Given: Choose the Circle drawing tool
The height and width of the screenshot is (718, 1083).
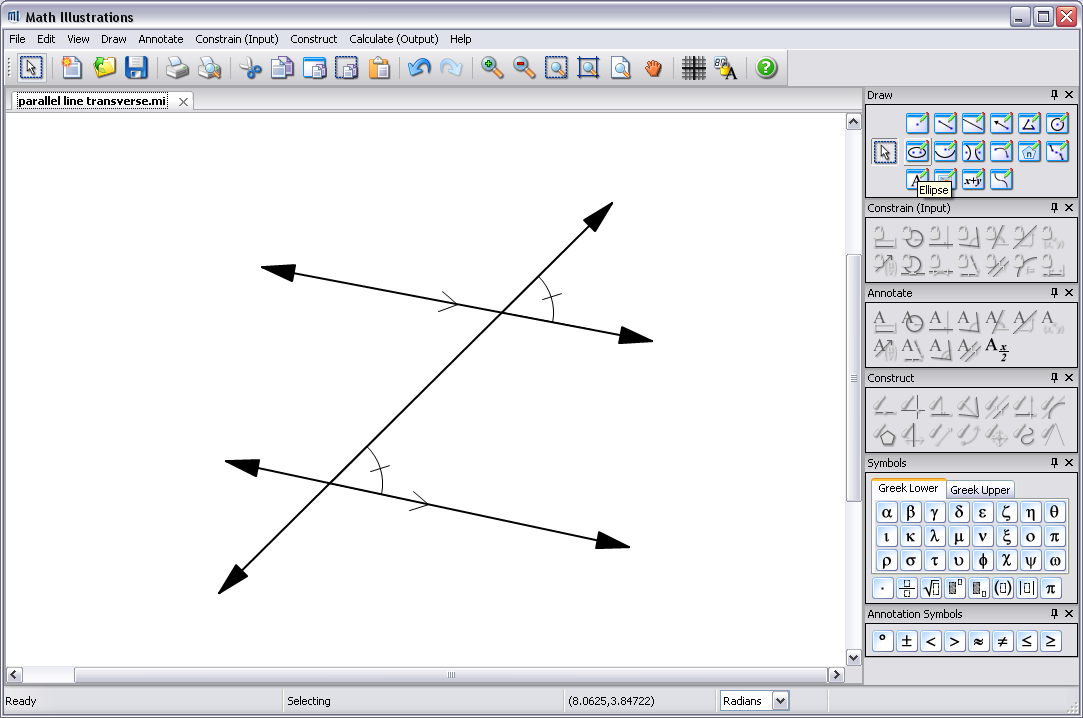Looking at the screenshot, I should click(x=1057, y=122).
